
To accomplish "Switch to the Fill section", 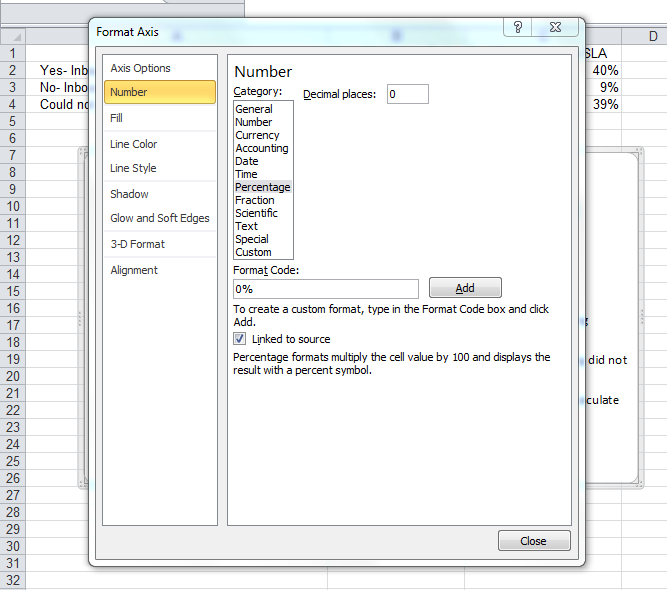I will click(117, 118).
